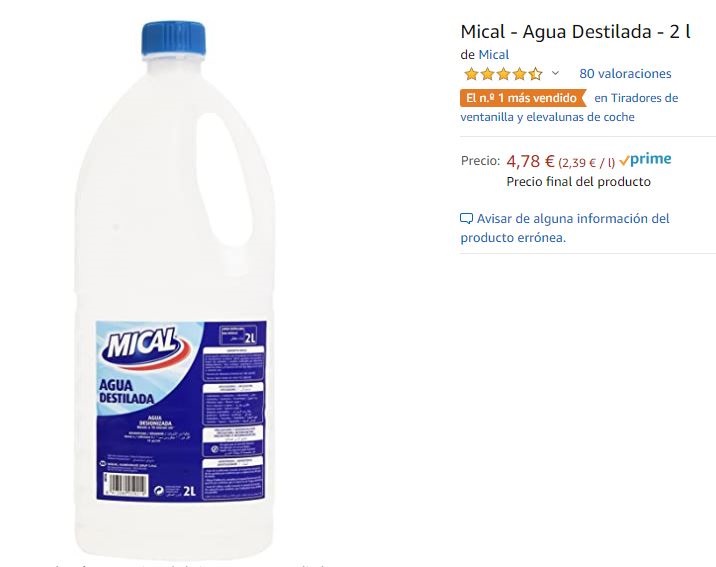Click the El n.º 1 más vendido badge
This screenshot has width=716, height=567.
[522, 98]
